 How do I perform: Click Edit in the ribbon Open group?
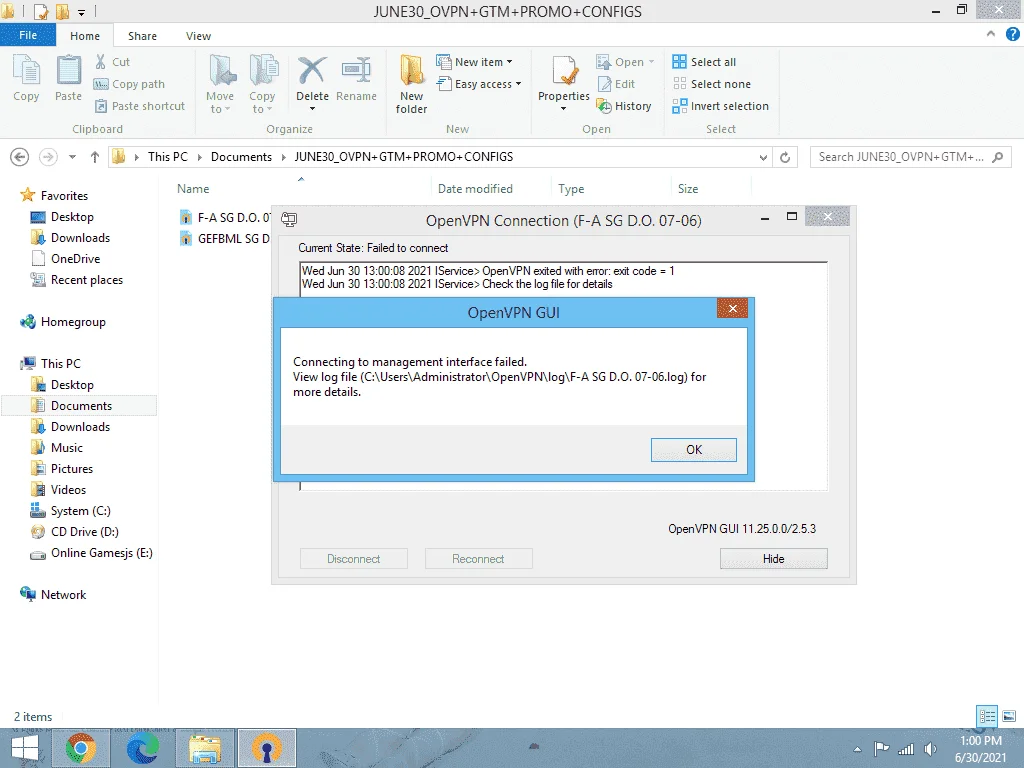point(616,84)
